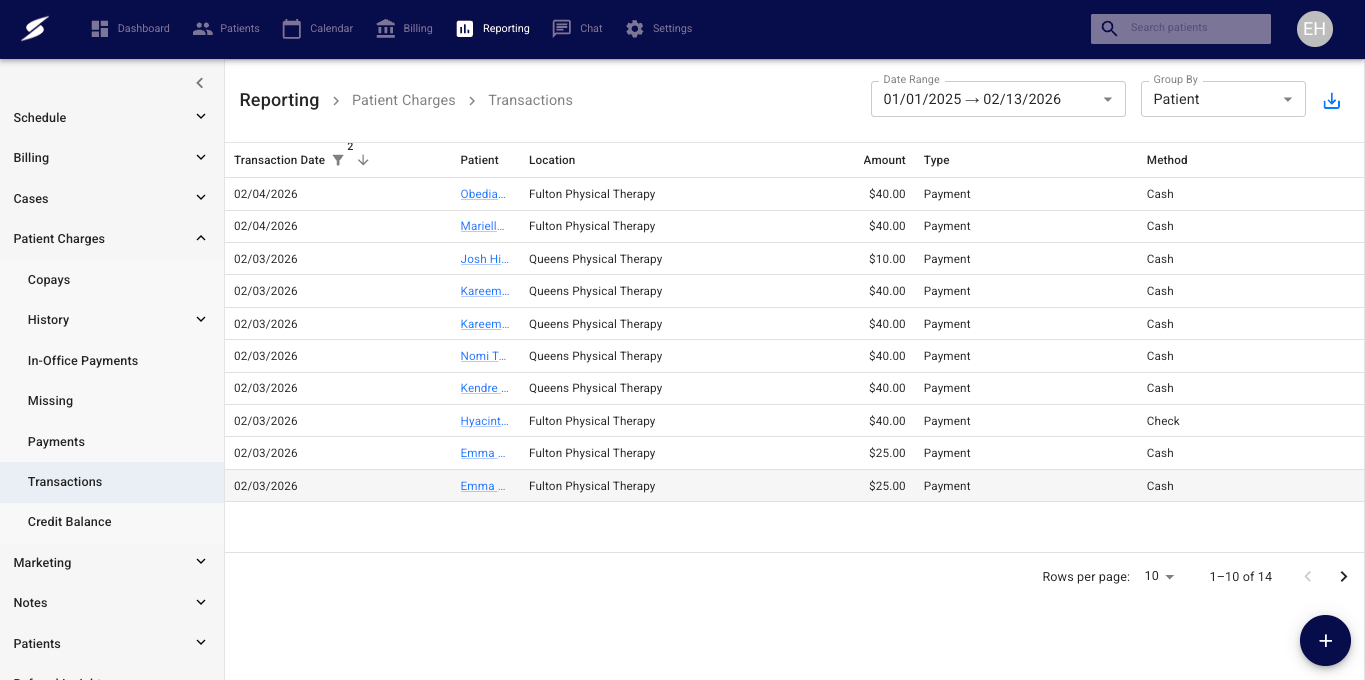Click the floating plus add button

coord(1325,641)
